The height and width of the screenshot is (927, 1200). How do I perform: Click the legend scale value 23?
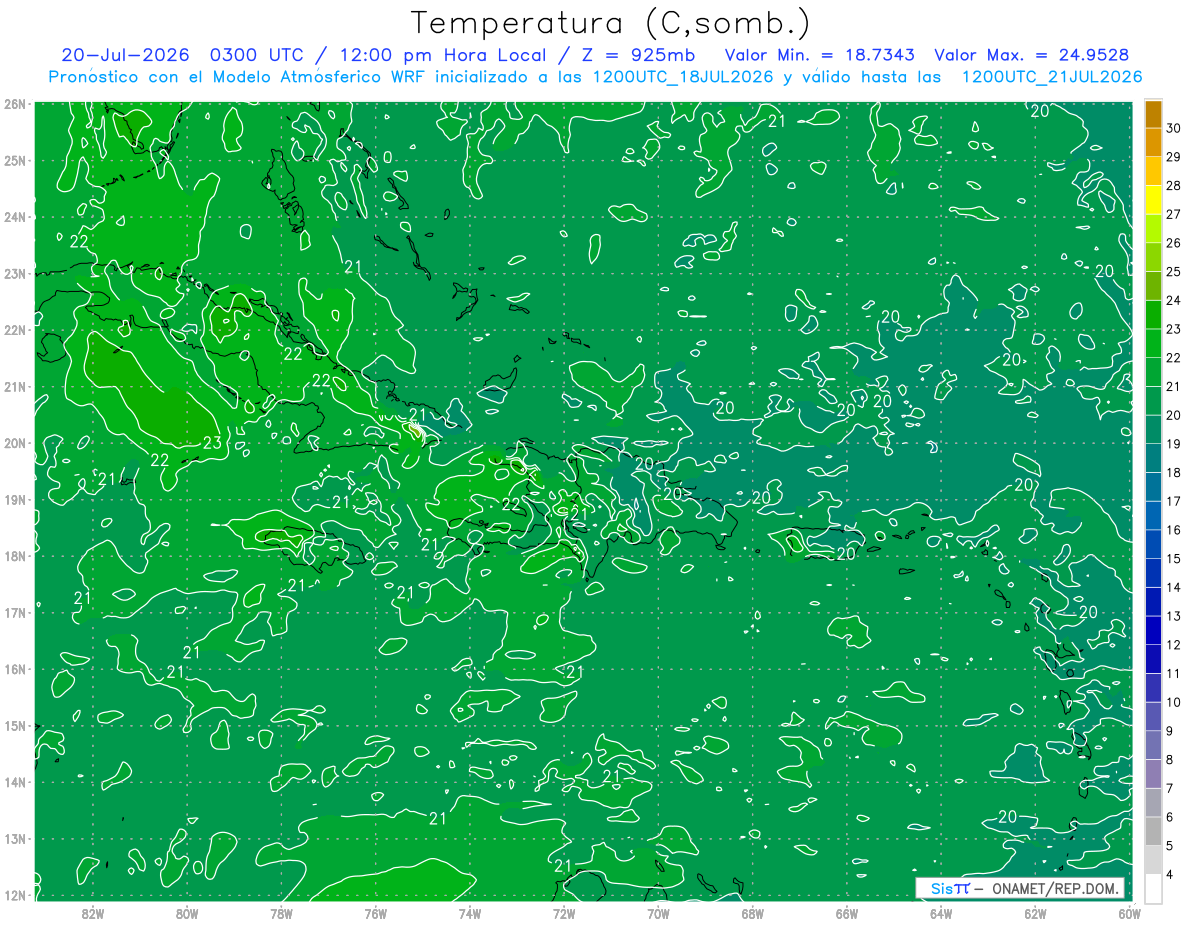point(1174,329)
